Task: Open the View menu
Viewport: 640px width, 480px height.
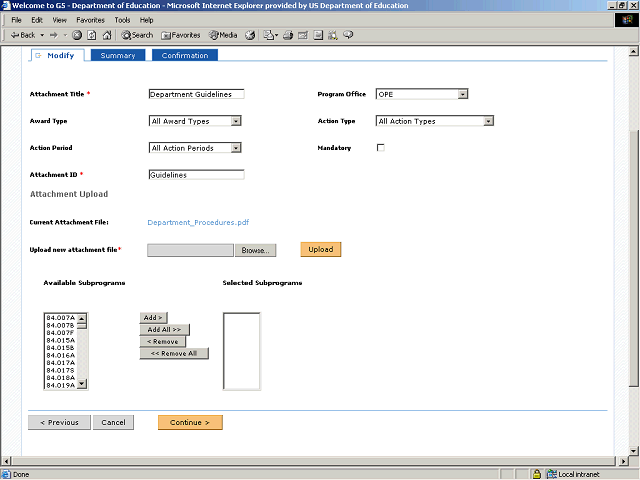Action: click(x=60, y=20)
